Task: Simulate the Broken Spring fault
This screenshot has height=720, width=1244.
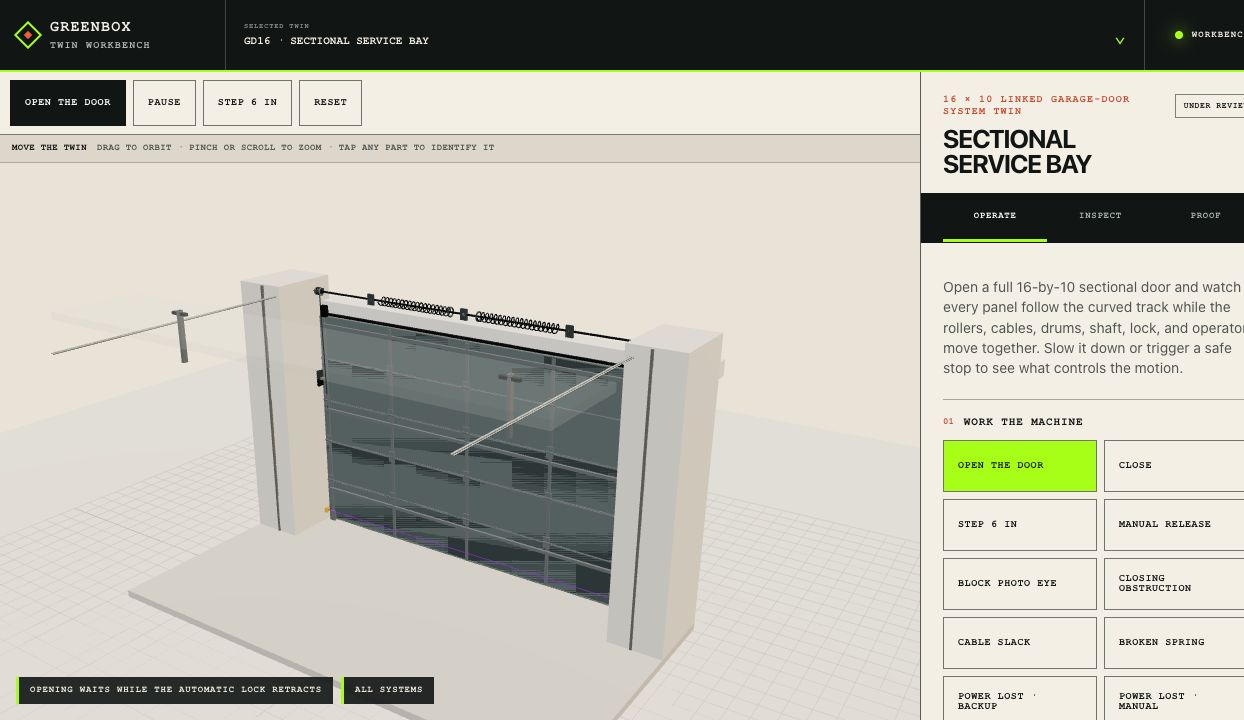Action: pyautogui.click(x=1174, y=643)
